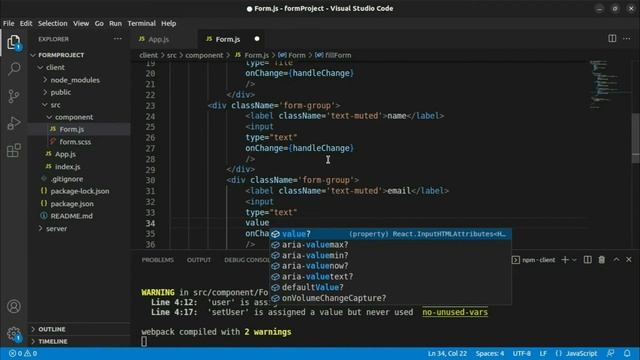
Task: Switch to the OUTPUT panel tab
Action: [x=199, y=260]
